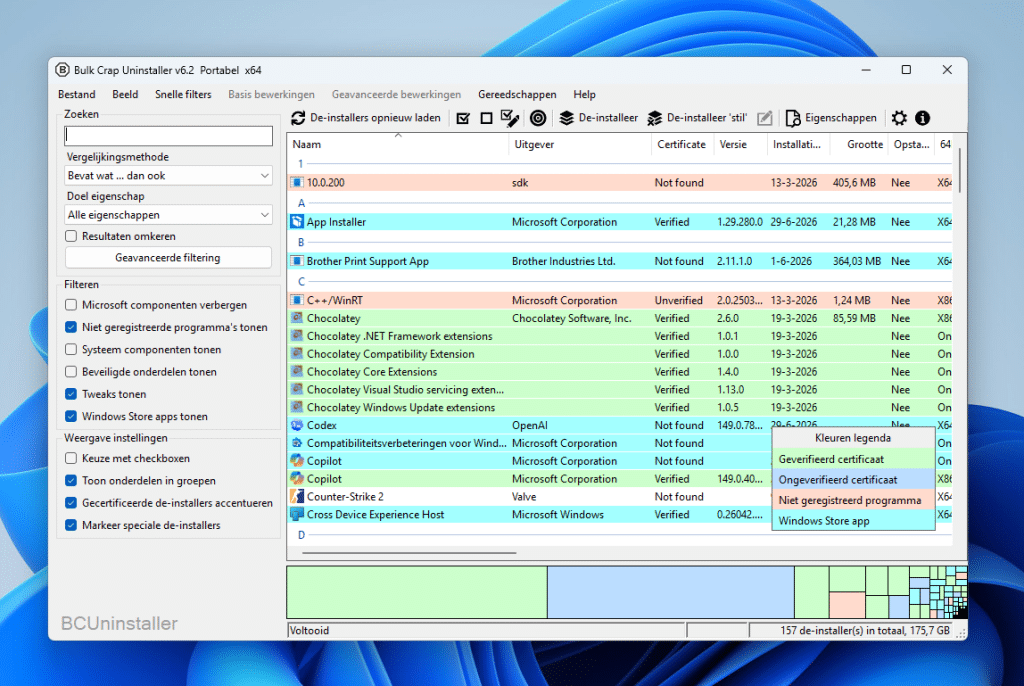Open settings via the gear icon

pos(899,118)
